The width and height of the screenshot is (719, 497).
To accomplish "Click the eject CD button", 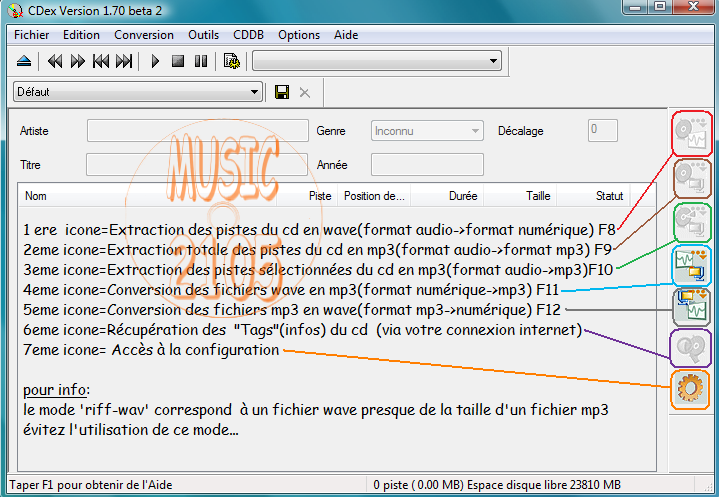I will (x=24, y=61).
